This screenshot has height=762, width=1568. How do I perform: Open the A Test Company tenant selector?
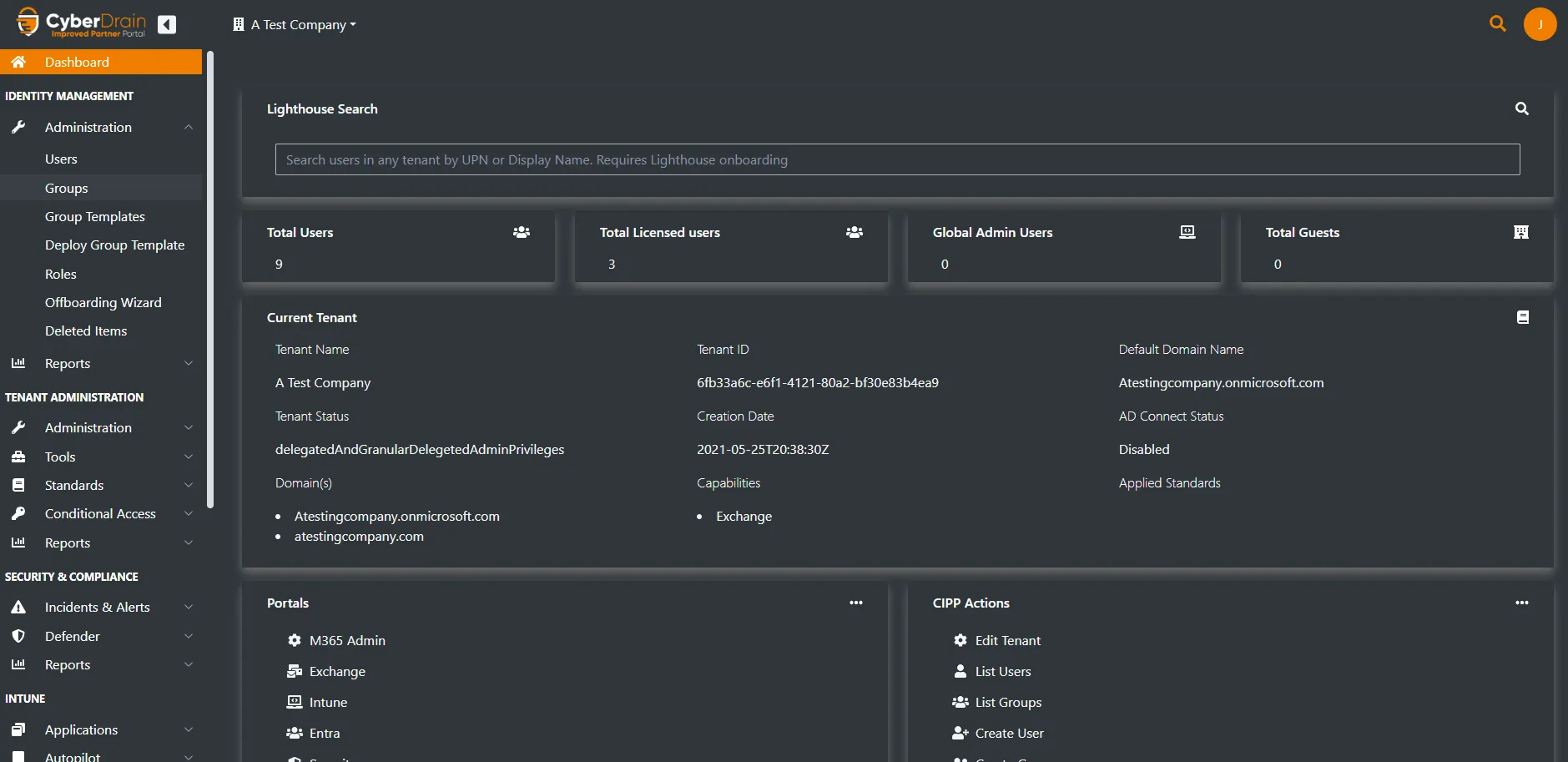(295, 25)
